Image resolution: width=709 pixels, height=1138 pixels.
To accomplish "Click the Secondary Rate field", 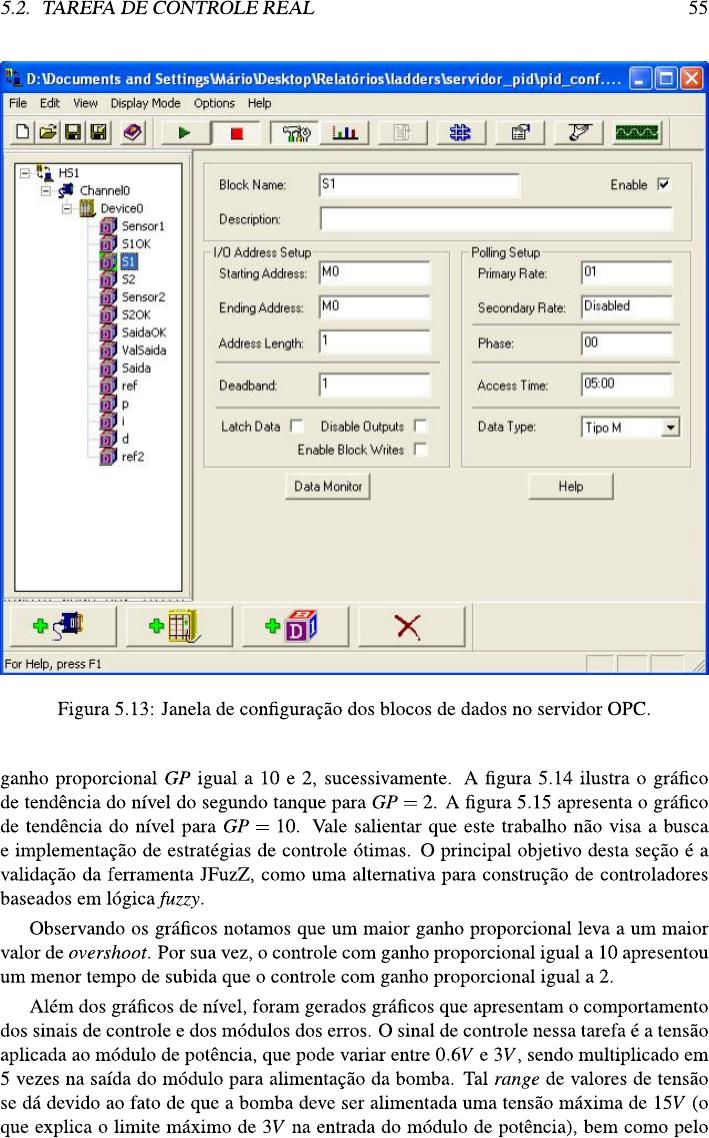I will pos(627,307).
